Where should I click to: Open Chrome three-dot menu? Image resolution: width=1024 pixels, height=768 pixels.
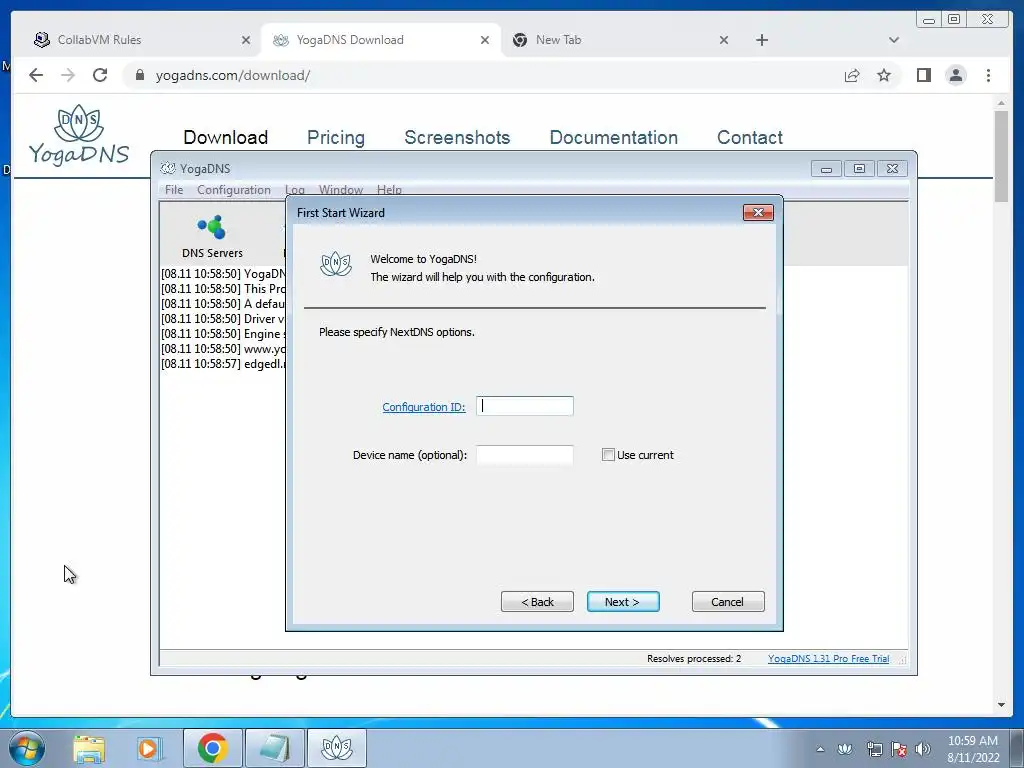988,75
